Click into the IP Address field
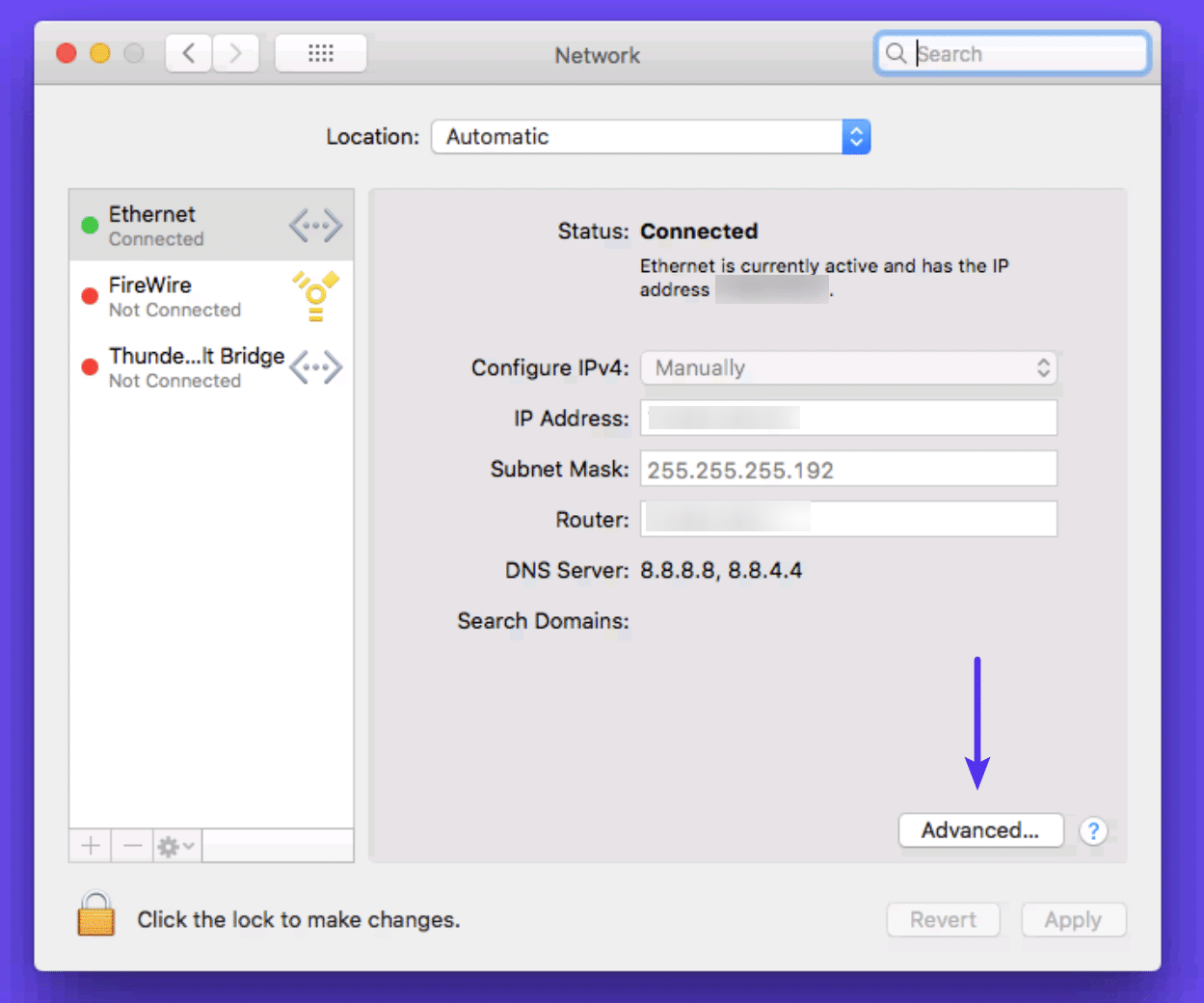Screen dimensions: 1204x1003 click(848, 418)
